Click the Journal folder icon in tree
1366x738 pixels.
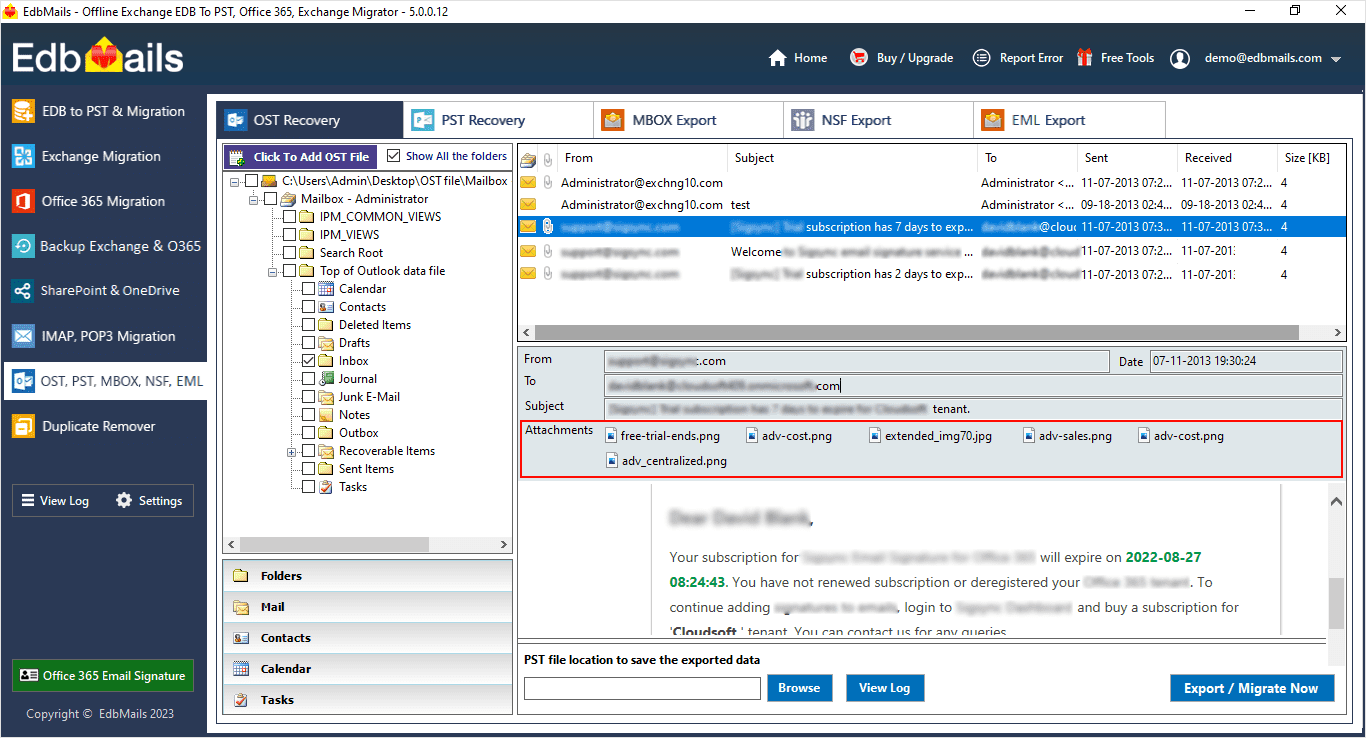326,379
